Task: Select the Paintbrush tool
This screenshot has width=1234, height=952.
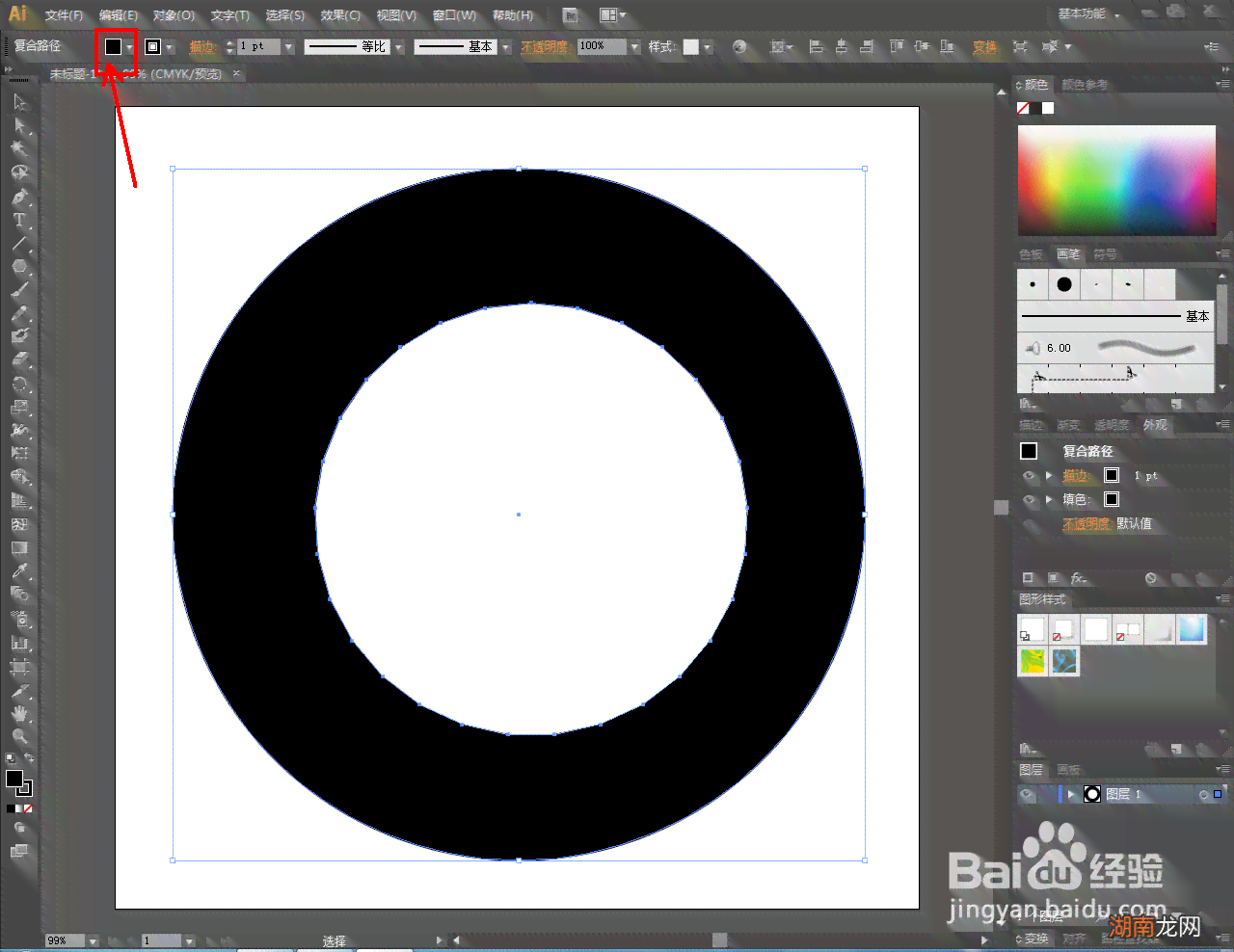Action: pos(19,290)
